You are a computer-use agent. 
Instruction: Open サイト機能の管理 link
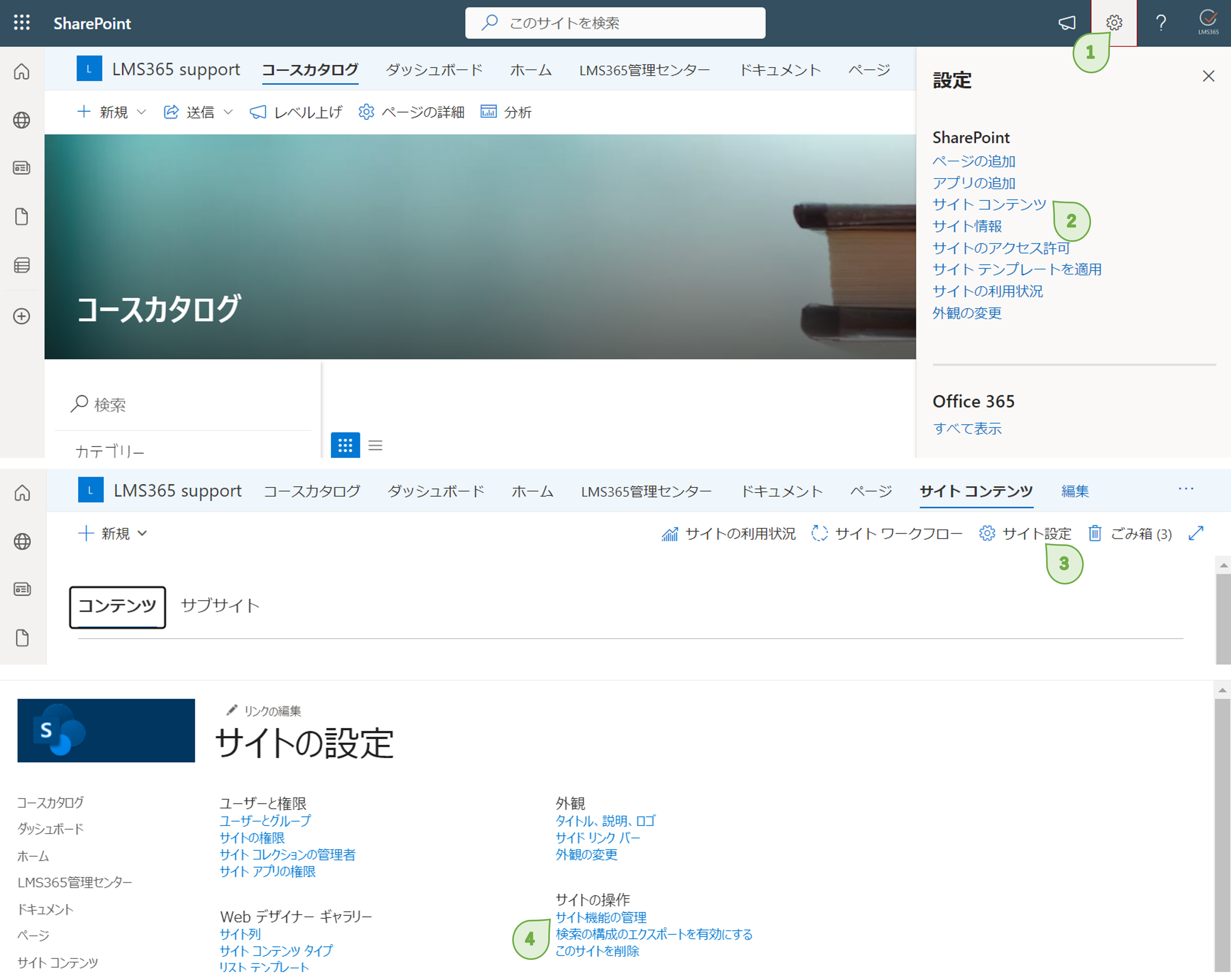(x=601, y=917)
